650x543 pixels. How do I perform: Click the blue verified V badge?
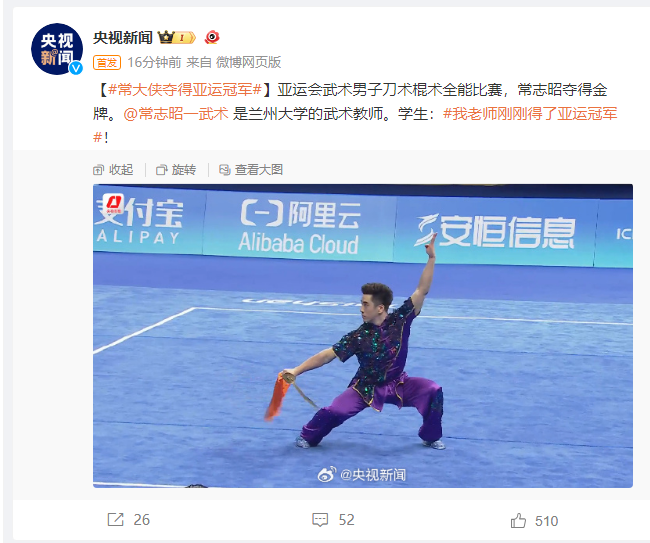pos(76,68)
